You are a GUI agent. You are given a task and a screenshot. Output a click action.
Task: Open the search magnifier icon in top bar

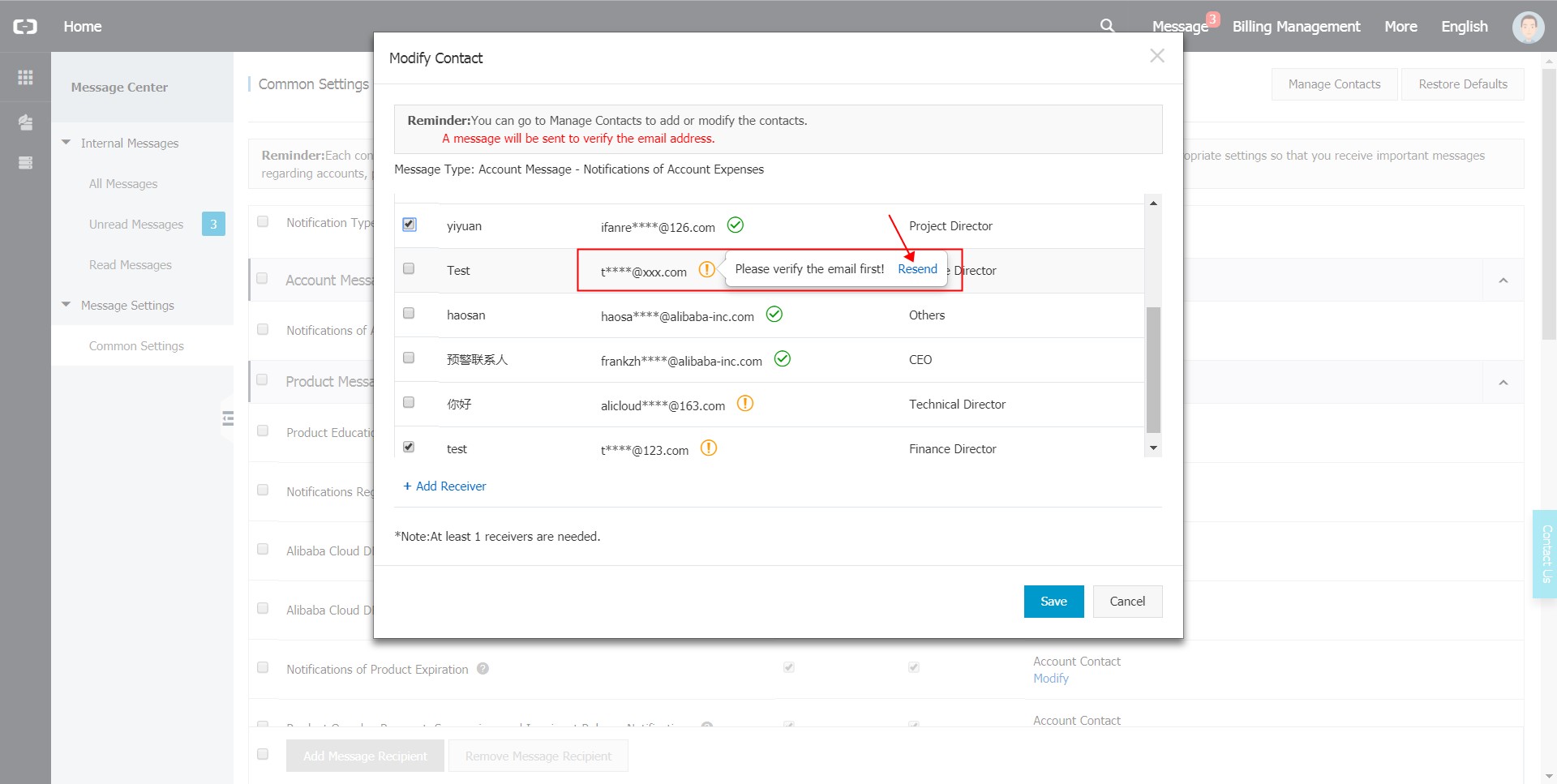click(x=1107, y=26)
